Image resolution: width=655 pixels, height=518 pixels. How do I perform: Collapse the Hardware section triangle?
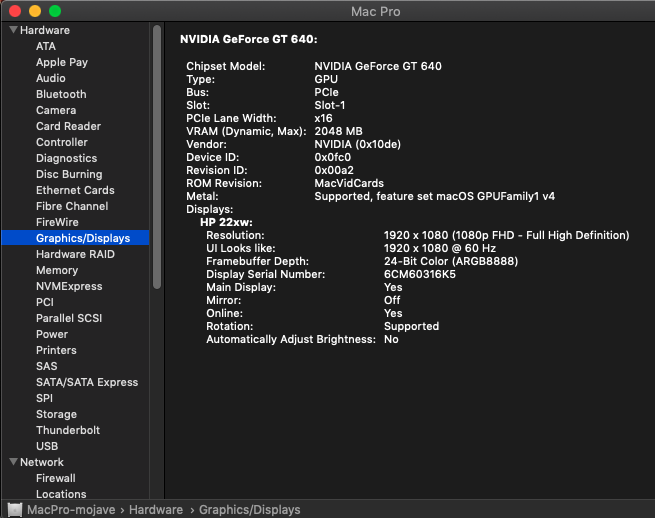13,30
